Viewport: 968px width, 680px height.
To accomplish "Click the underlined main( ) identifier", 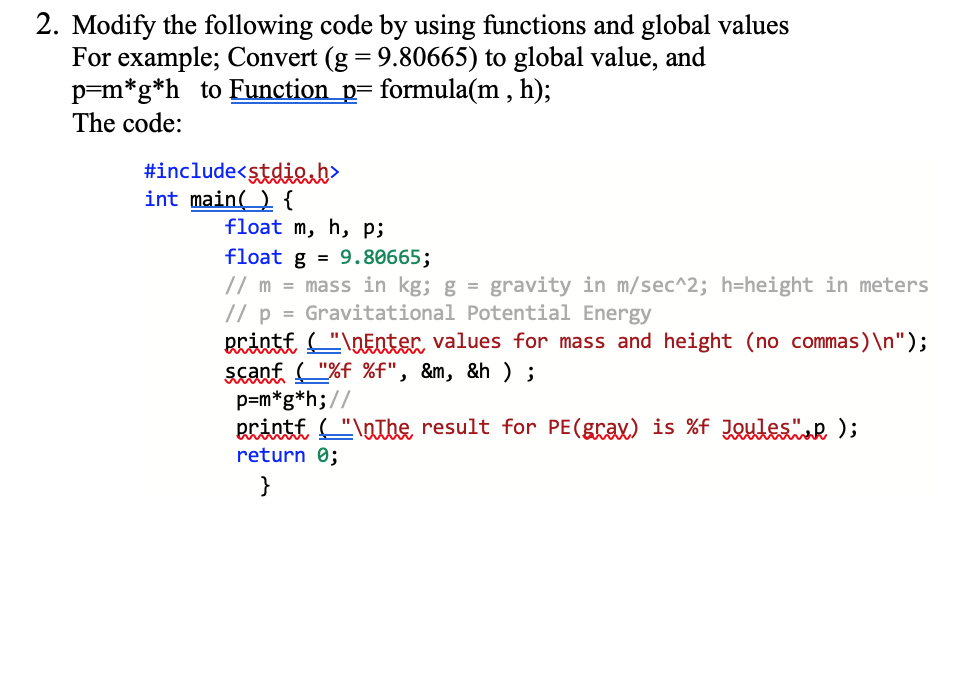I will 228,199.
